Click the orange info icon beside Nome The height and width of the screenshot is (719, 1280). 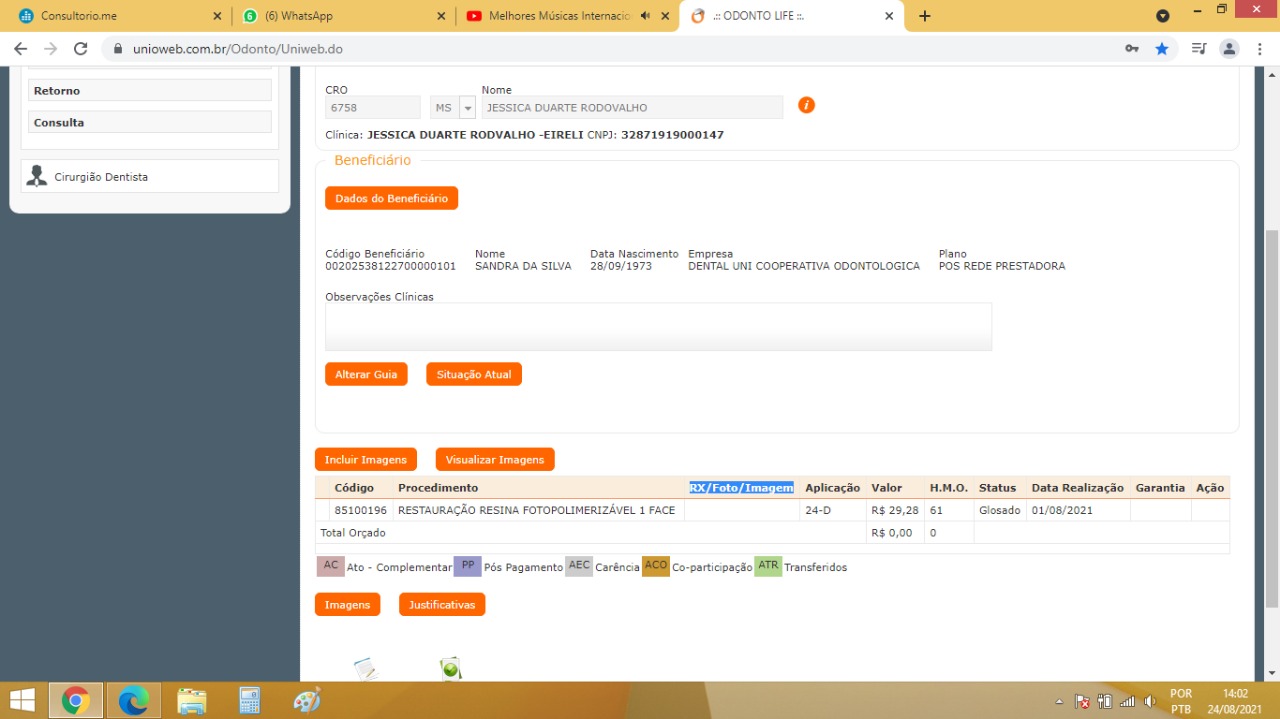click(806, 106)
